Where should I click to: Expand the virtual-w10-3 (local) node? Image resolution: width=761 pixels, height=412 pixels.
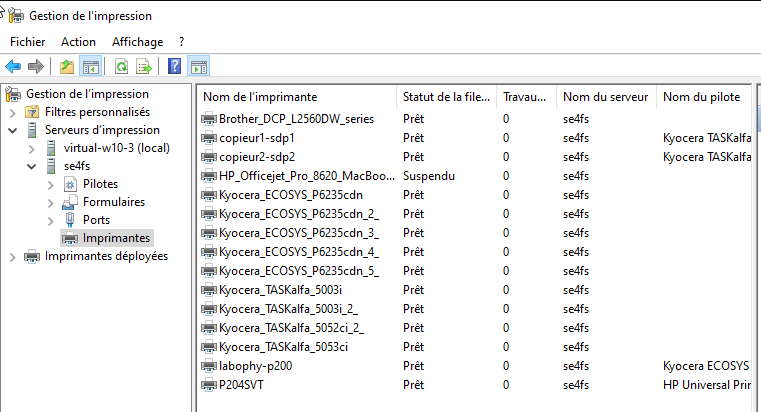[x=32, y=148]
